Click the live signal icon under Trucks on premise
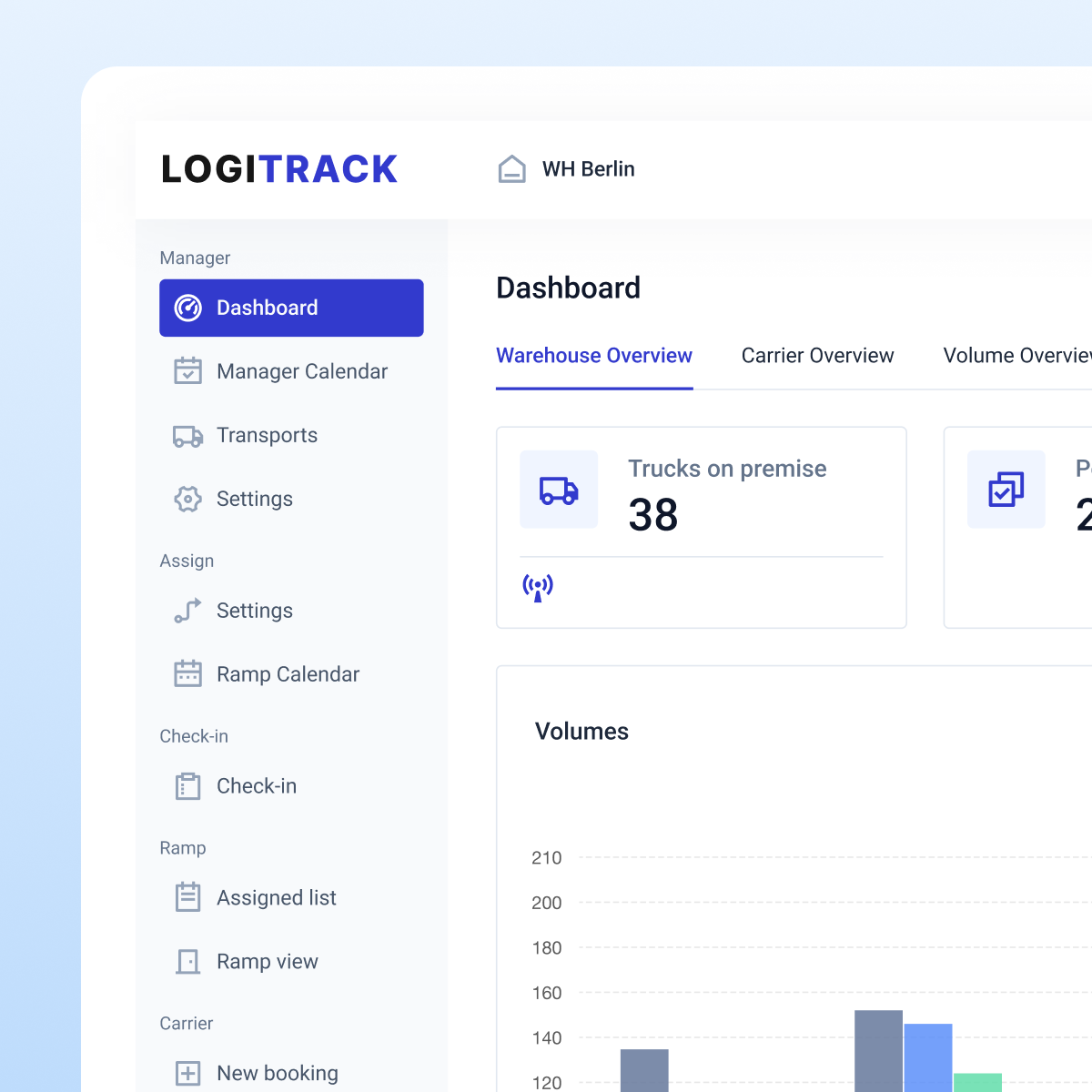Viewport: 1092px width, 1092px height. (x=538, y=588)
